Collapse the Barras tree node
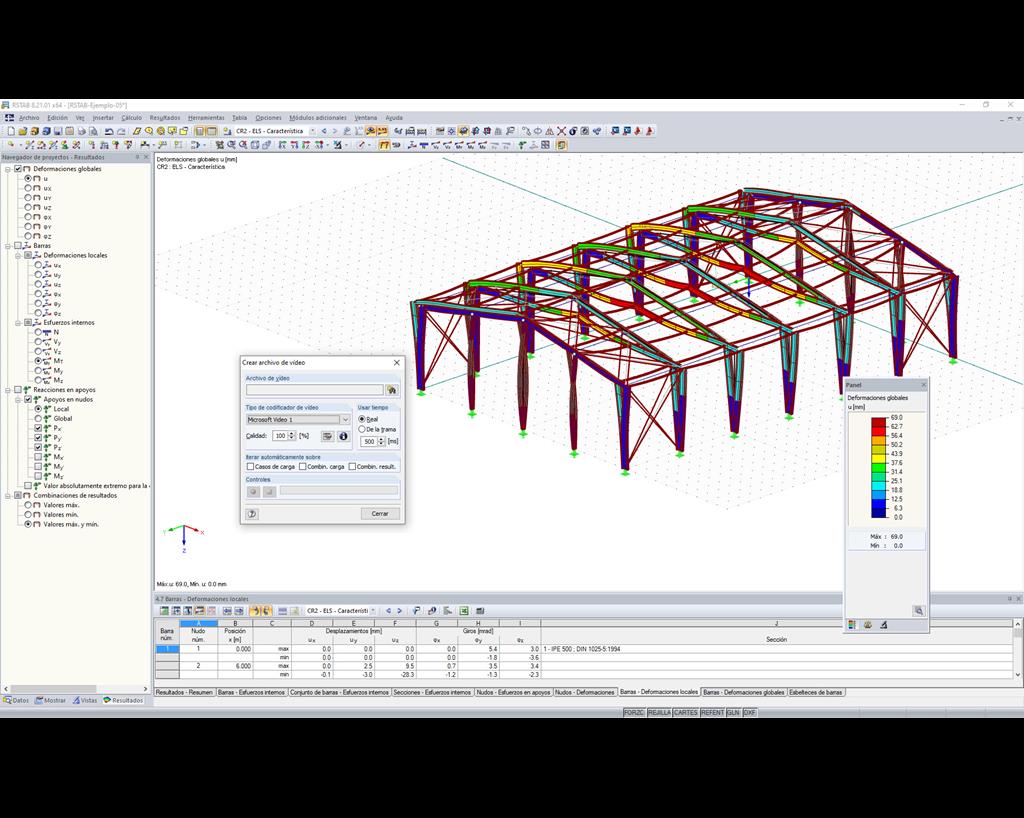This screenshot has width=1024, height=818. 8,246
